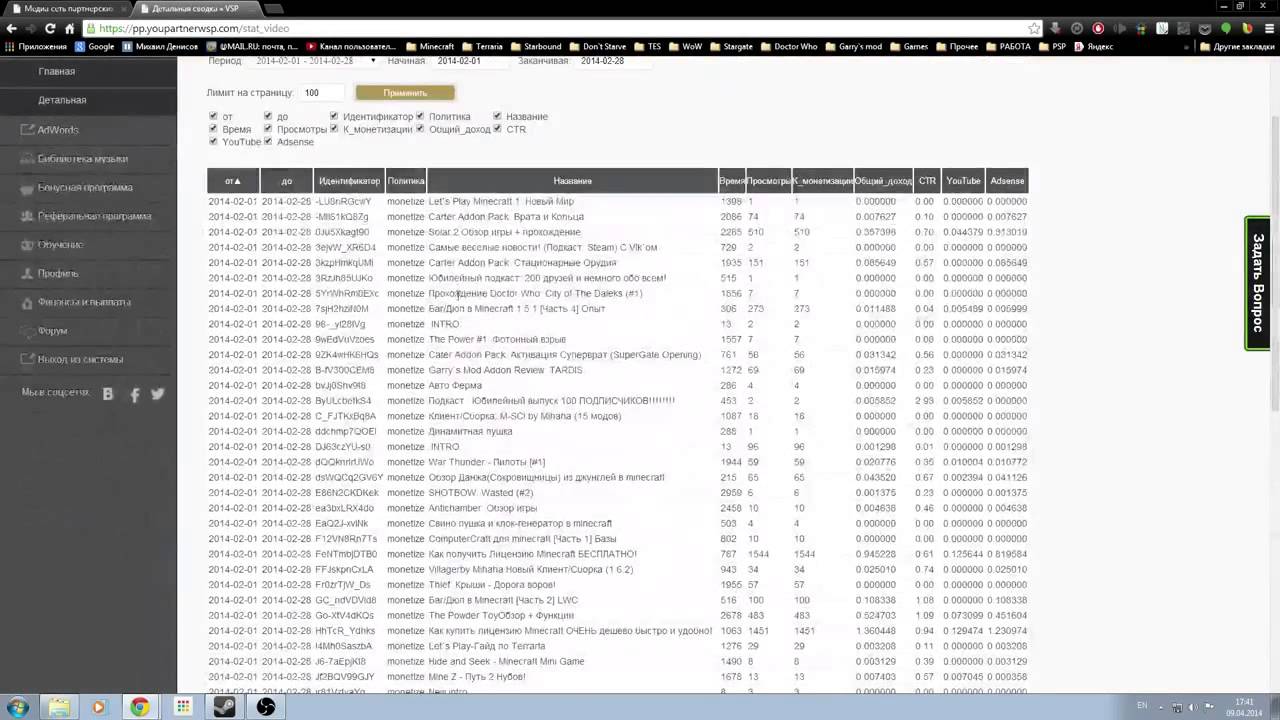
Task: Open finance and payouts icon in sidebar
Action: point(28,302)
